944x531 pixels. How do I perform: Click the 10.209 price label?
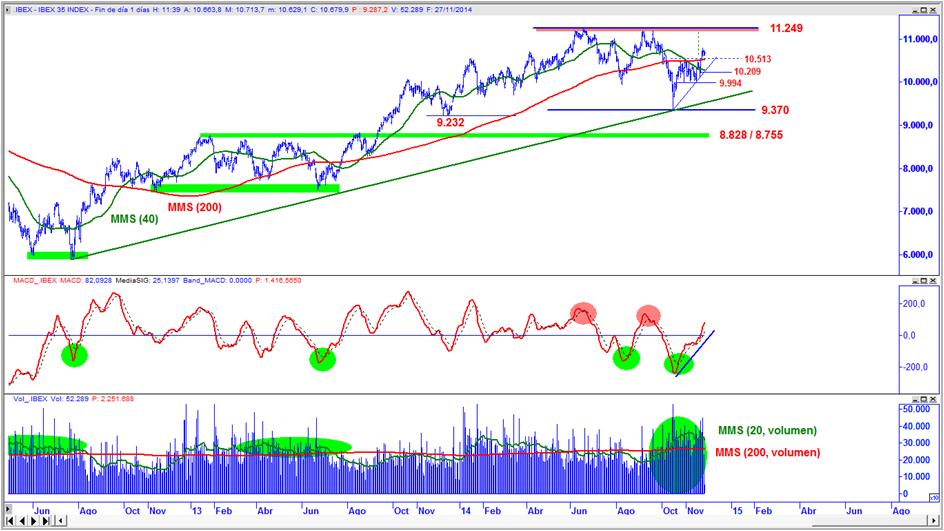click(747, 71)
